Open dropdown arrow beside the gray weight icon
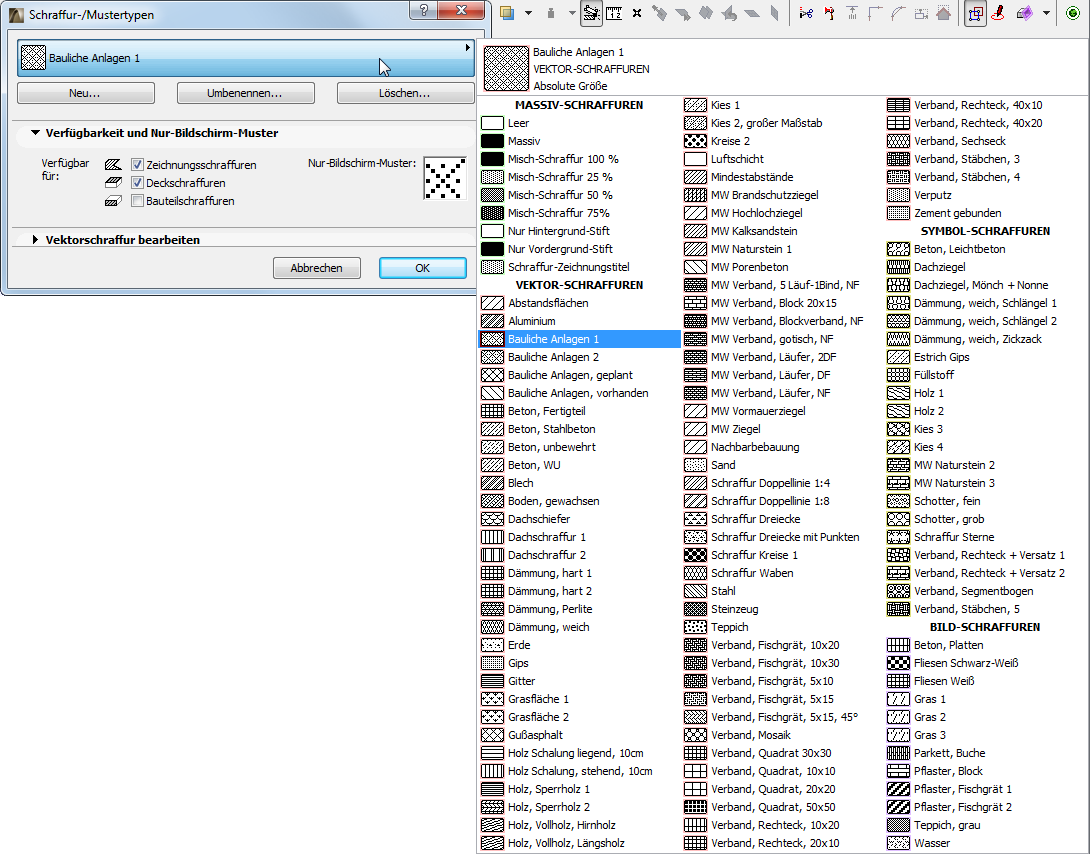Viewport: 1090px width, 854px height. [x=571, y=13]
